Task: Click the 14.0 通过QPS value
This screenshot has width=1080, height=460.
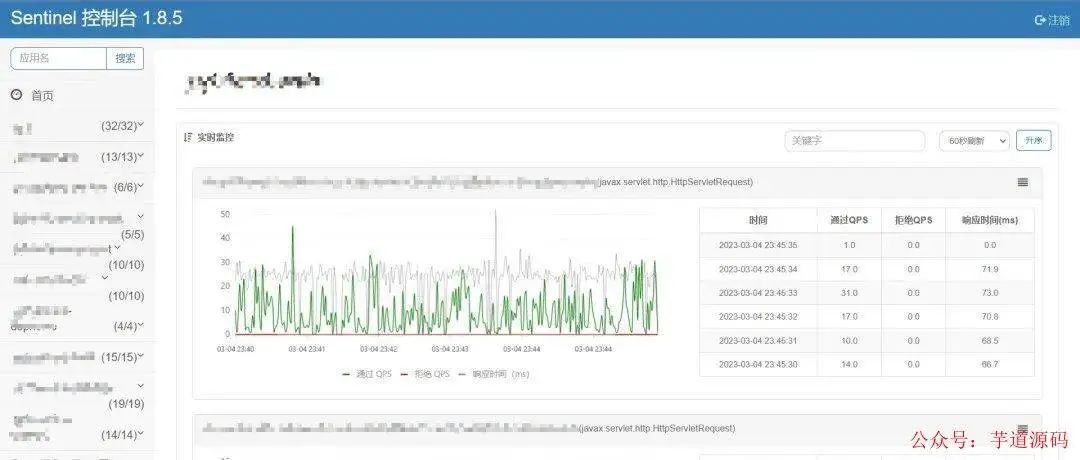Action: coord(849,364)
